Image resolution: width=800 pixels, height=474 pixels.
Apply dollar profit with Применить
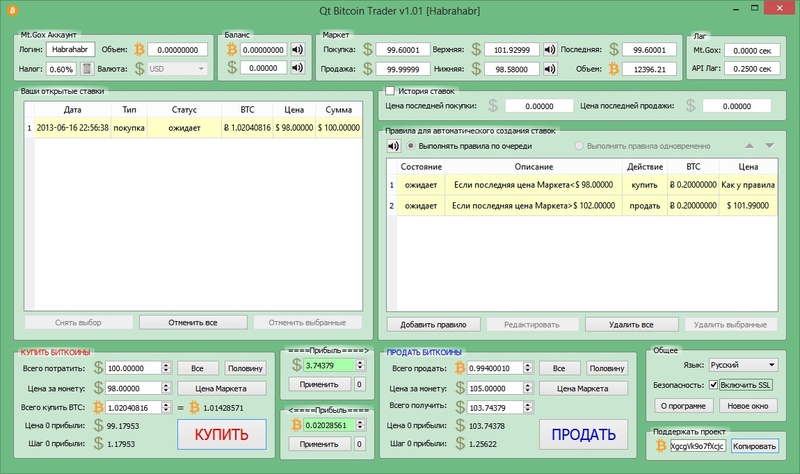(319, 384)
